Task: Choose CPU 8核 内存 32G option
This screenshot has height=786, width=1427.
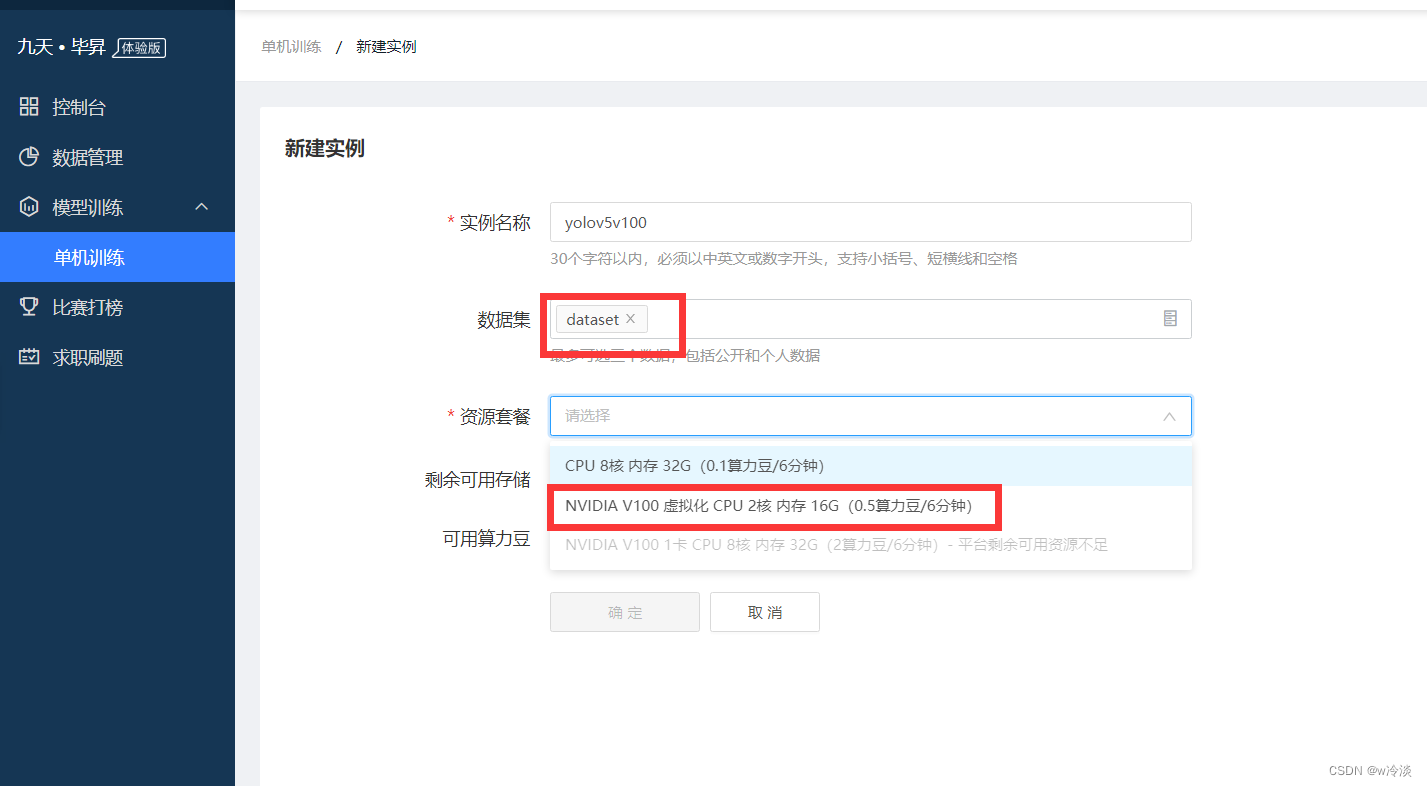Action: tap(870, 466)
